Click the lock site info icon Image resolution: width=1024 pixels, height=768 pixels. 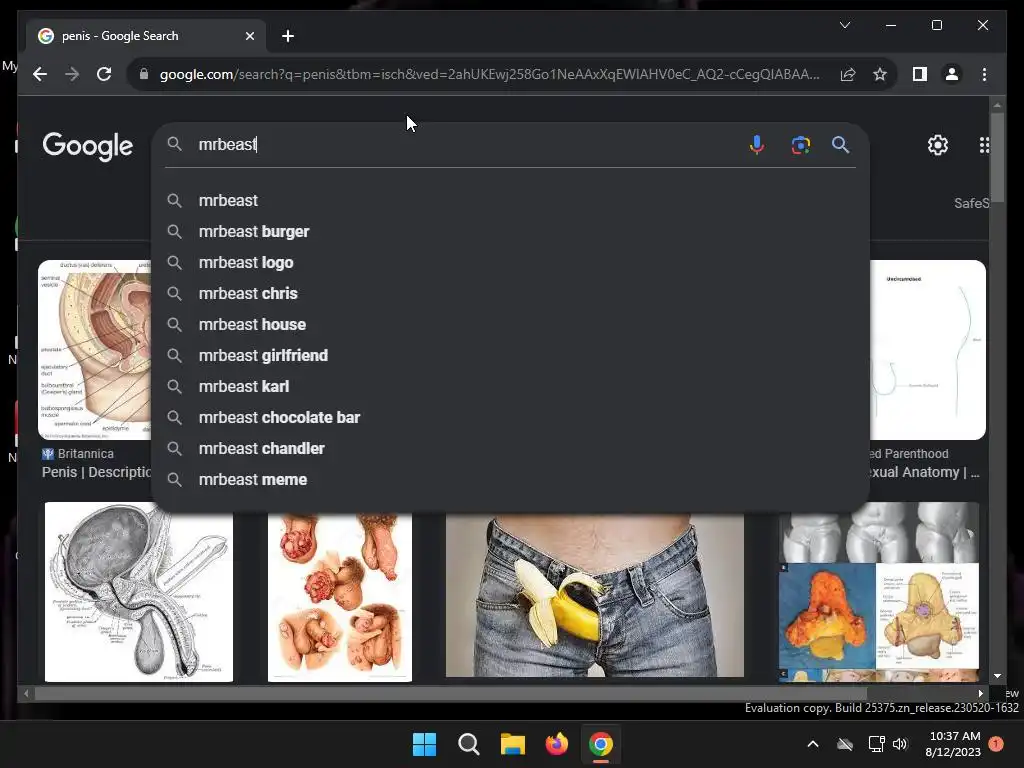[144, 74]
